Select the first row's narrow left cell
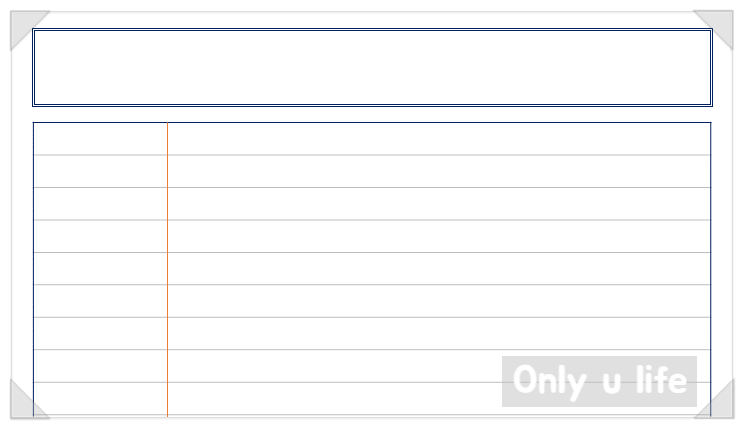This screenshot has height=429, width=744. click(x=100, y=139)
